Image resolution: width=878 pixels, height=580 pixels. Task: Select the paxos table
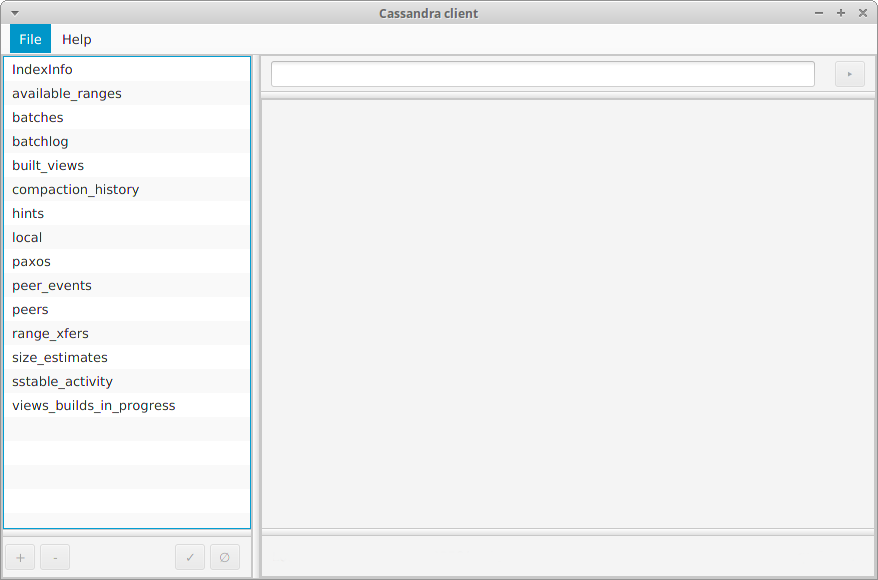(127, 261)
